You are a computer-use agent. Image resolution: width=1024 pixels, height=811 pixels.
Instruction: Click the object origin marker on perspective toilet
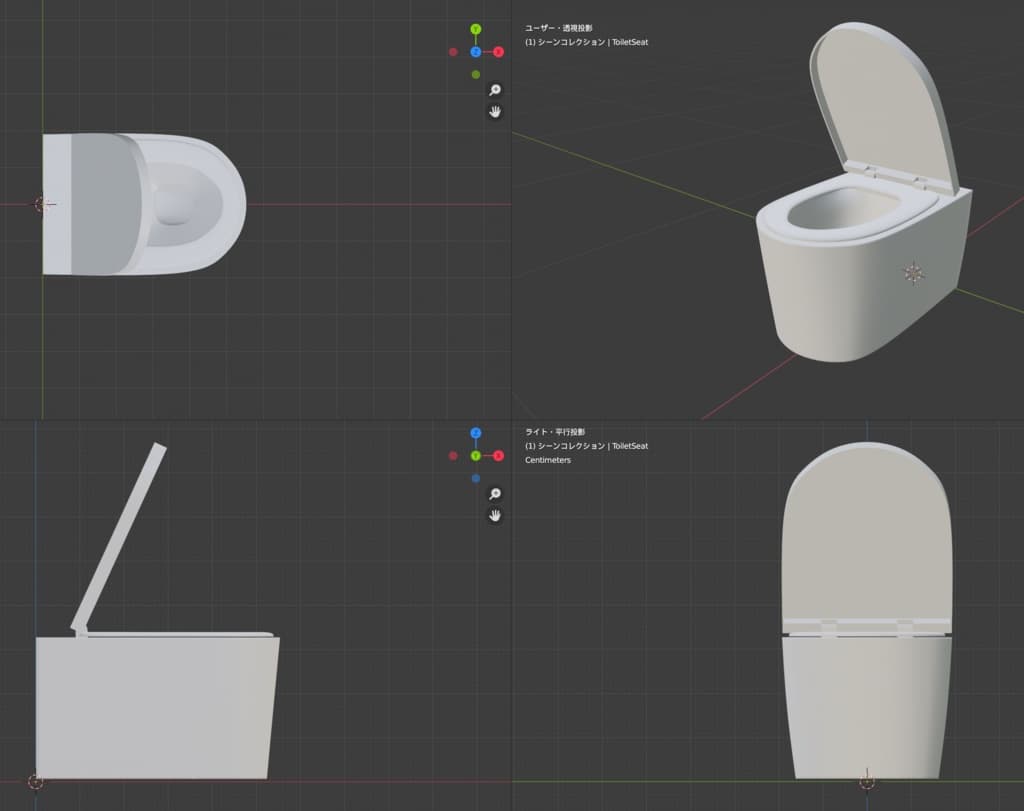click(913, 272)
